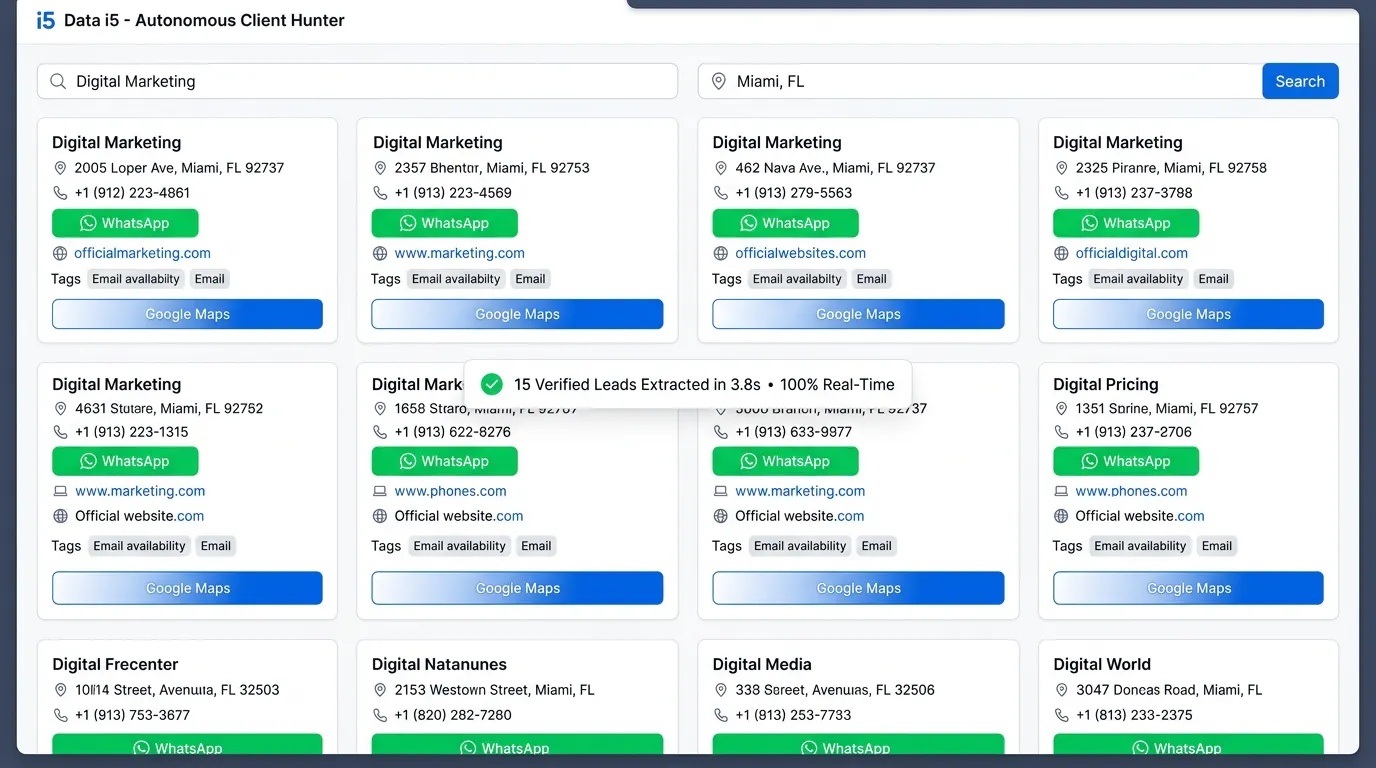The height and width of the screenshot is (768, 1376).
Task: Click the green checkmark in the Verified Leads toast
Action: [491, 384]
